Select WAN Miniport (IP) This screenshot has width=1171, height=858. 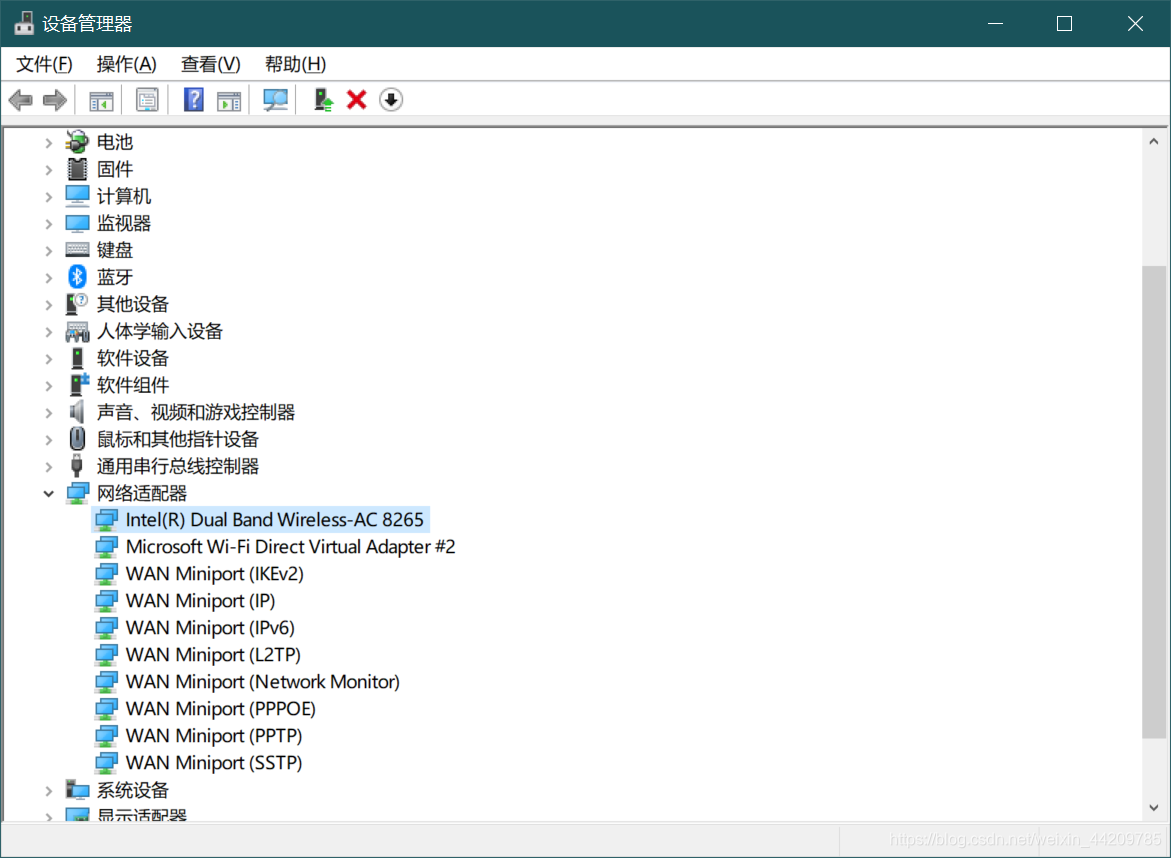(200, 600)
